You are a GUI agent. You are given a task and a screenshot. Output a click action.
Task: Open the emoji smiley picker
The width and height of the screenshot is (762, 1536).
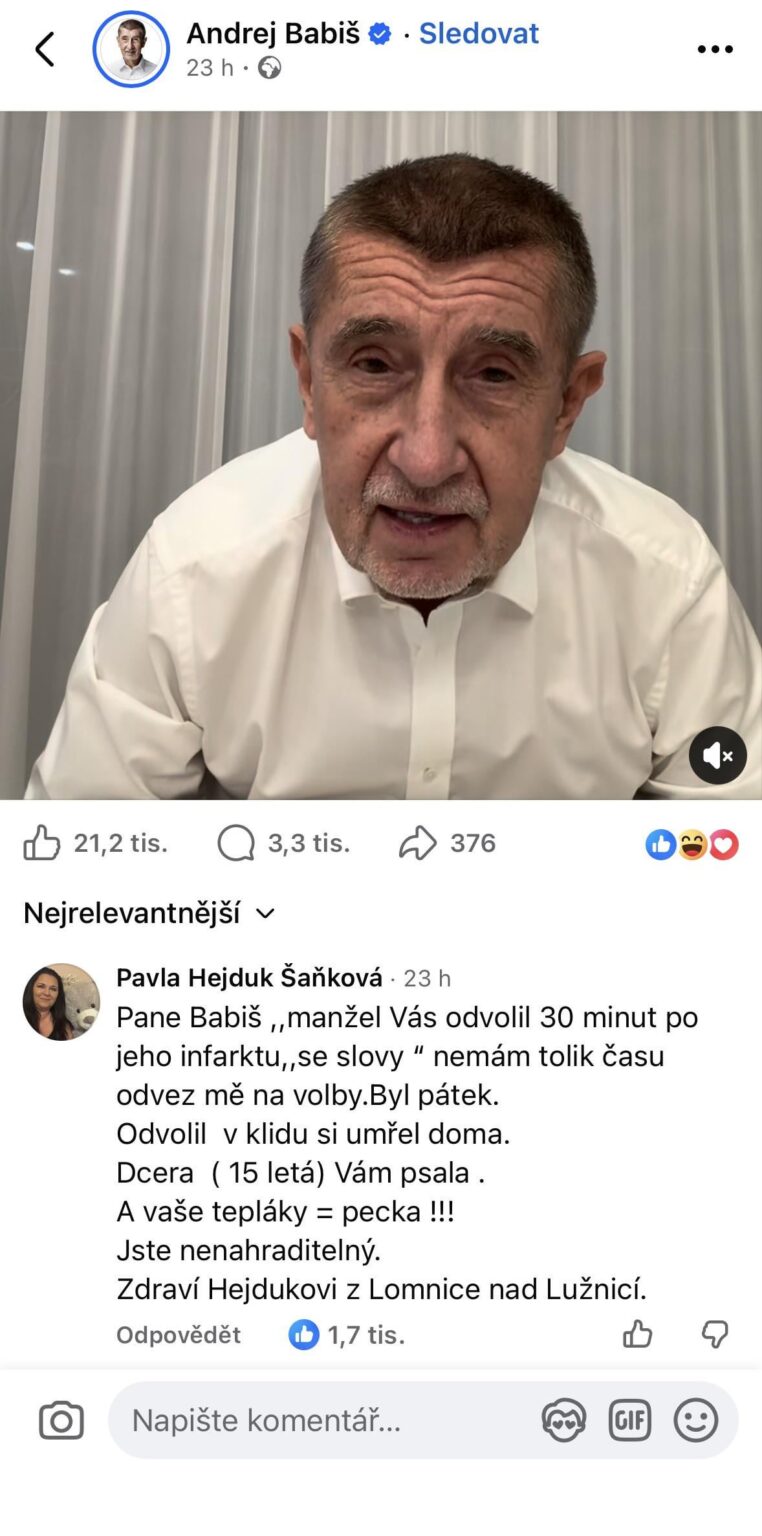695,1421
